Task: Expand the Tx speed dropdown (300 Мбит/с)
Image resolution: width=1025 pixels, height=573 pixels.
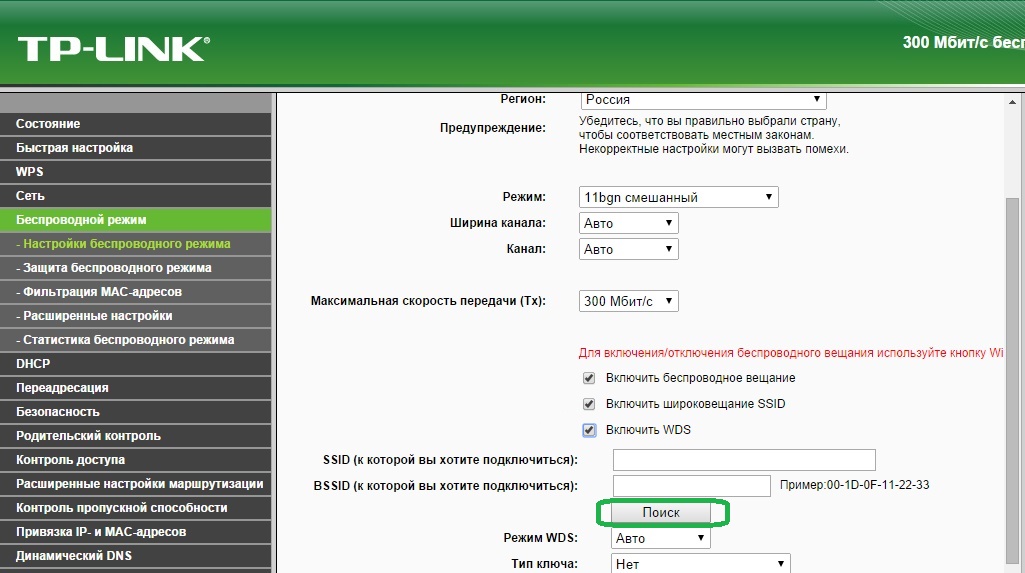Action: point(628,301)
